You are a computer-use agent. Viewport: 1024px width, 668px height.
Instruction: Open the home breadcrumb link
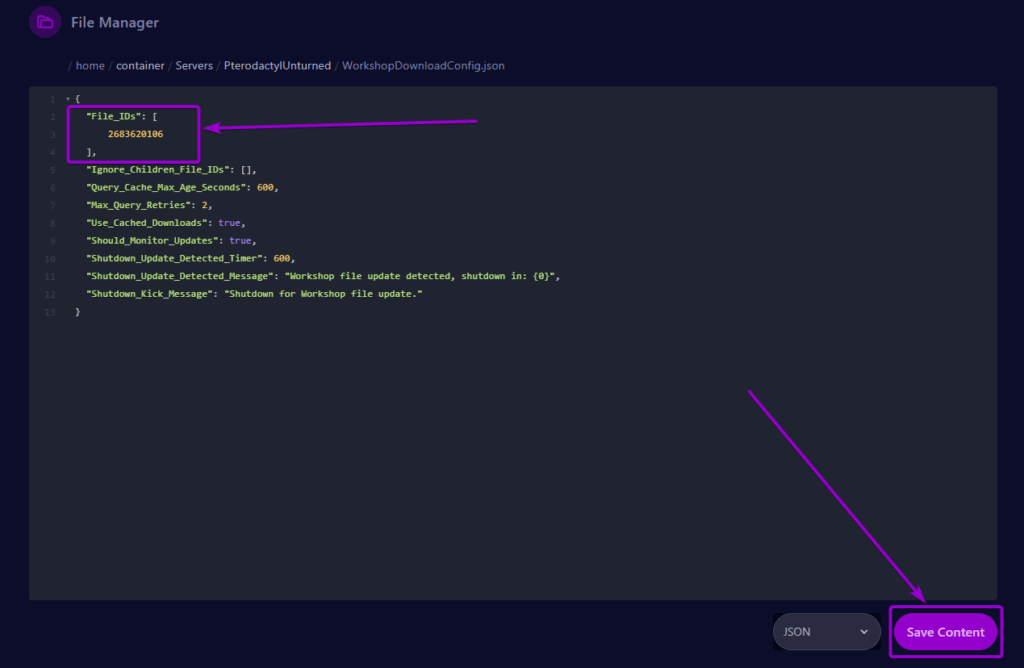90,66
